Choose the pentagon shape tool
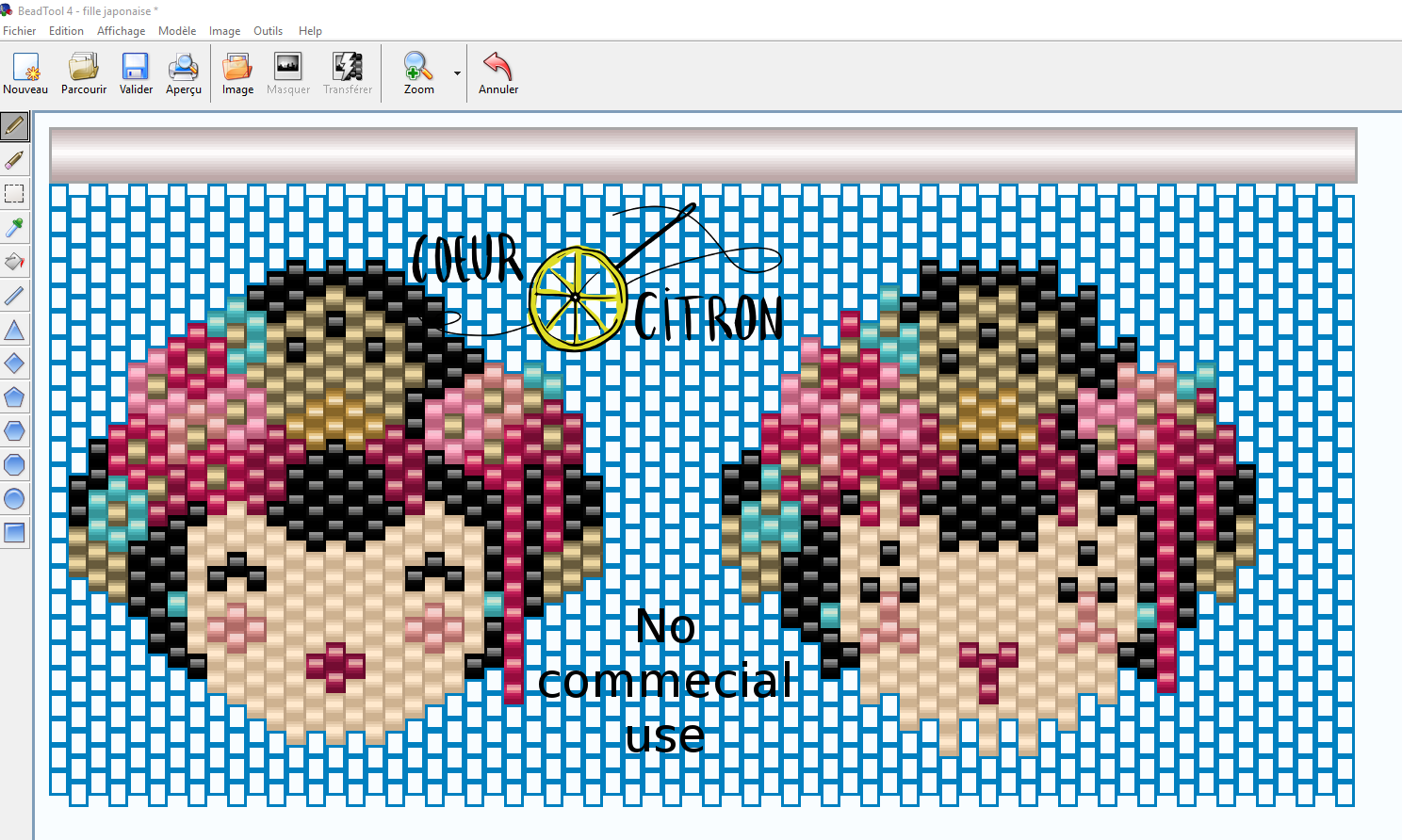The height and width of the screenshot is (840, 1402). 14,397
